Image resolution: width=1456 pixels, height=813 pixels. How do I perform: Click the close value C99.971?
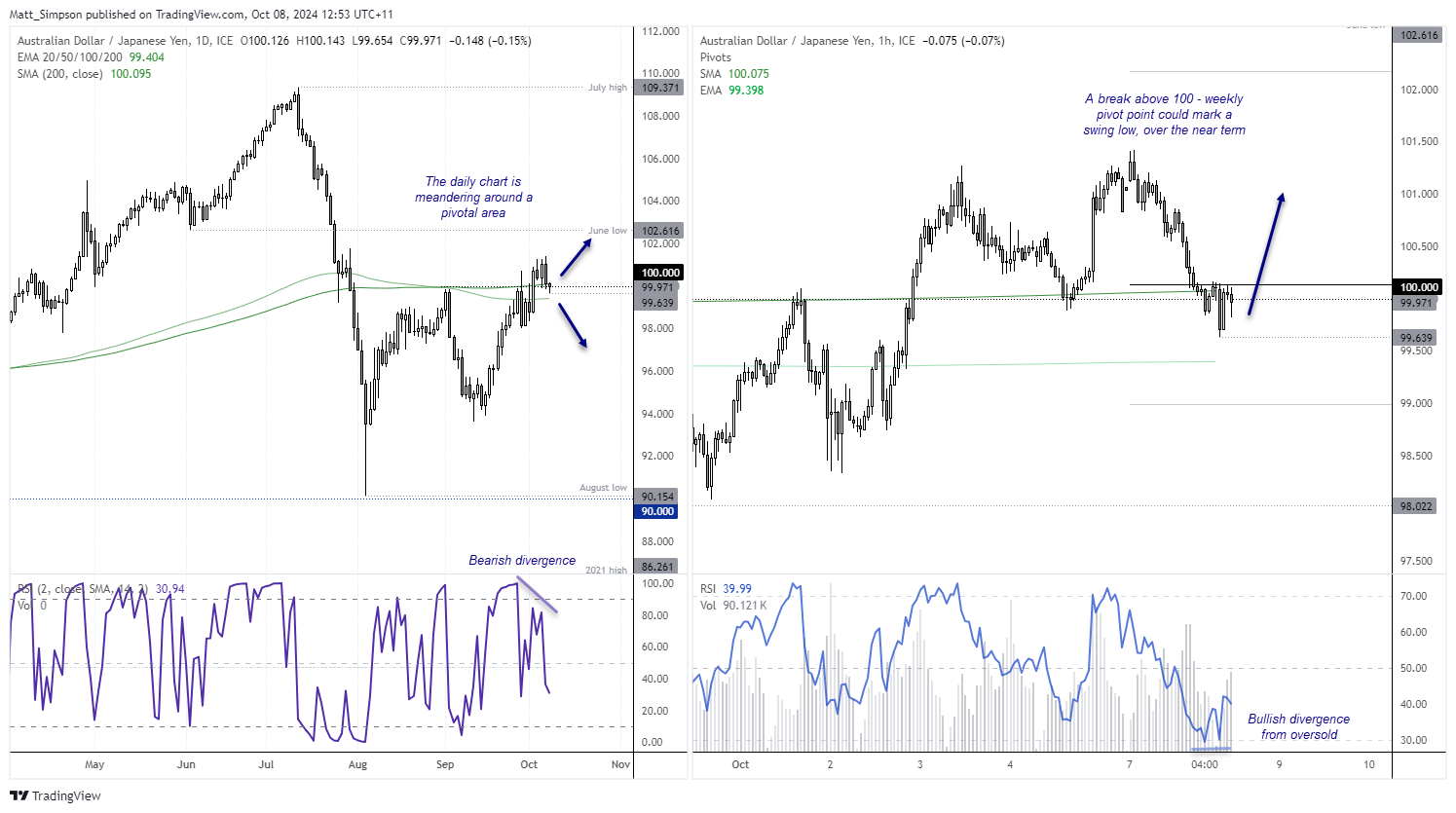coord(421,41)
